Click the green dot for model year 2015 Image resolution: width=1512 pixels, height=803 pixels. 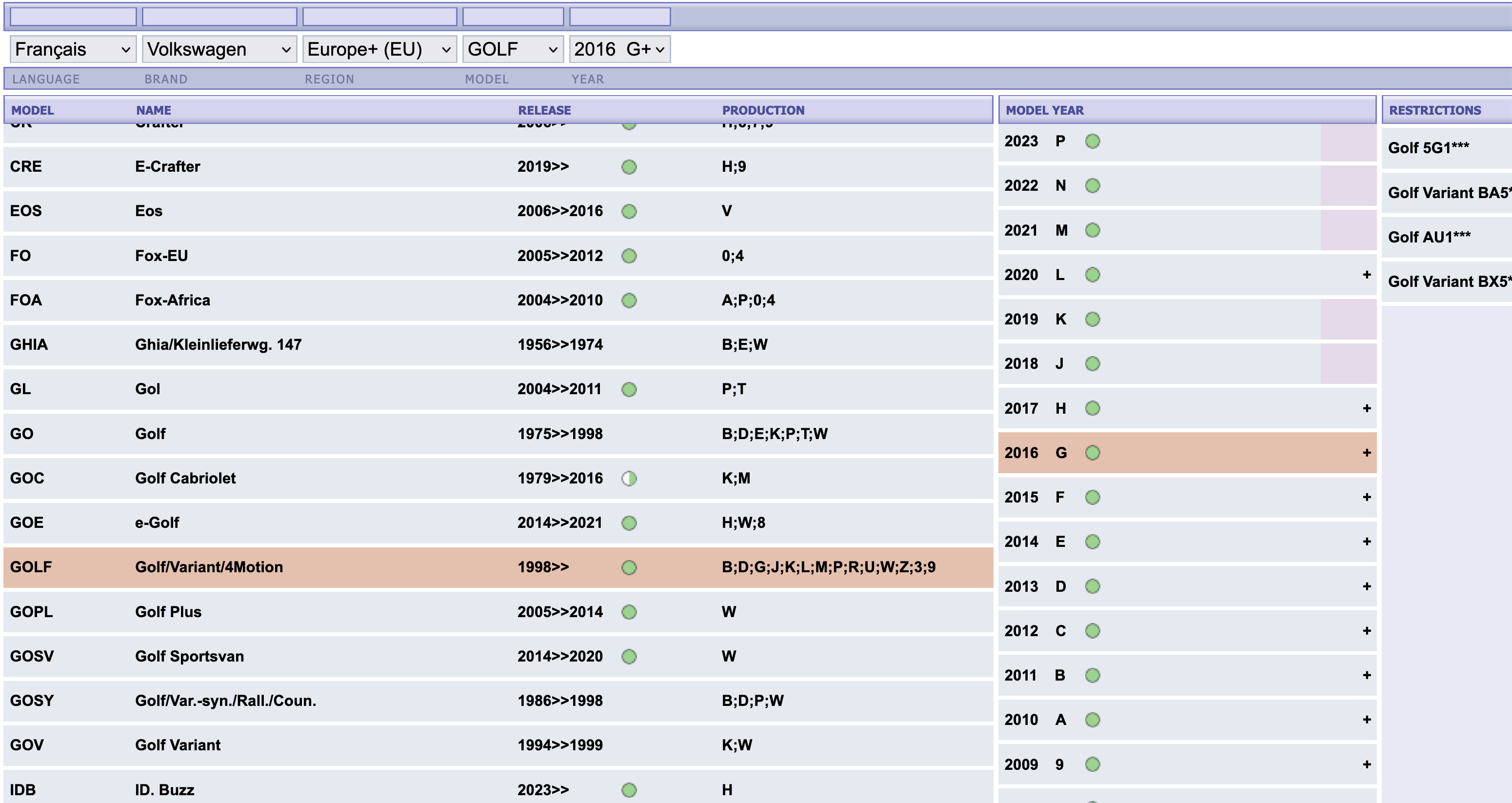click(x=1093, y=497)
